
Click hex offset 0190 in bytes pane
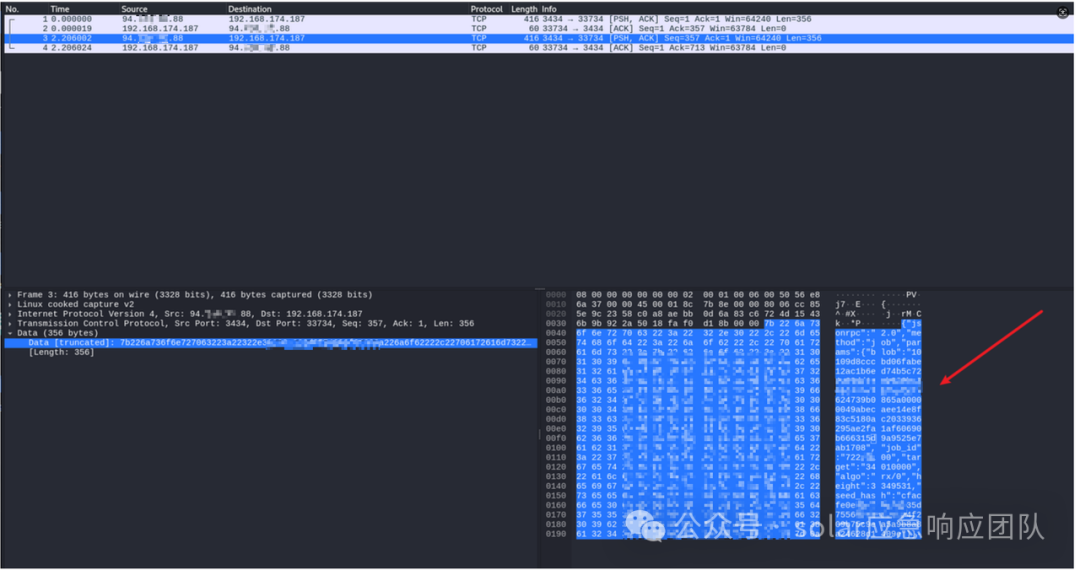(x=556, y=534)
